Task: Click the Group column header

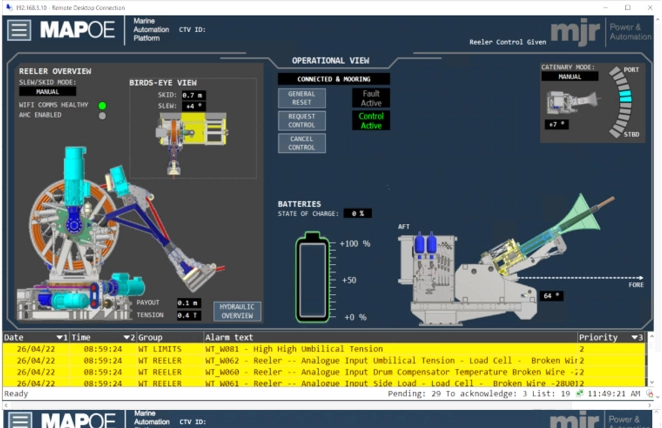Action: tap(170, 337)
